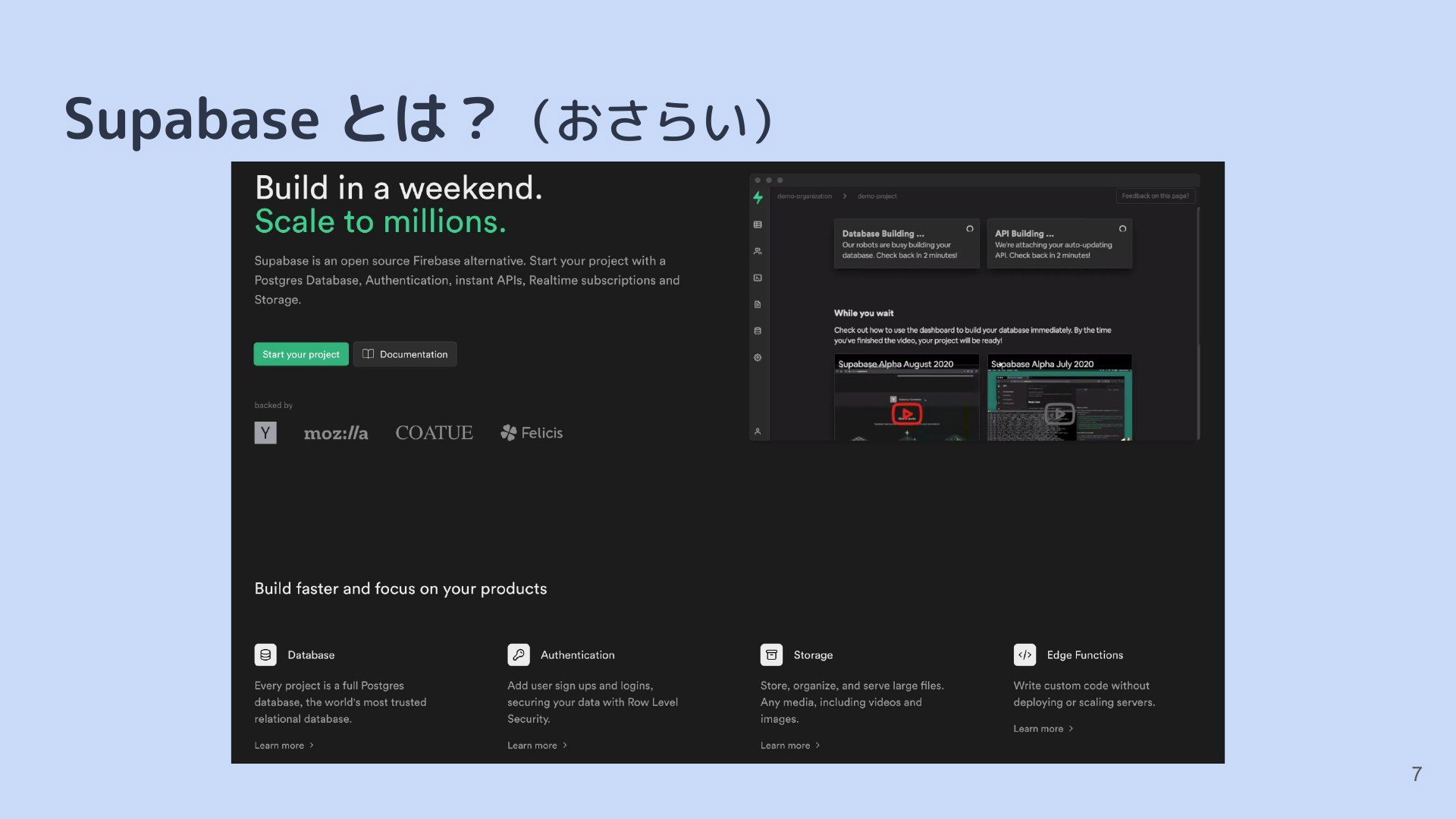Image resolution: width=1456 pixels, height=819 pixels.
Task: Open the settings gear sidebar icon
Action: point(758,357)
